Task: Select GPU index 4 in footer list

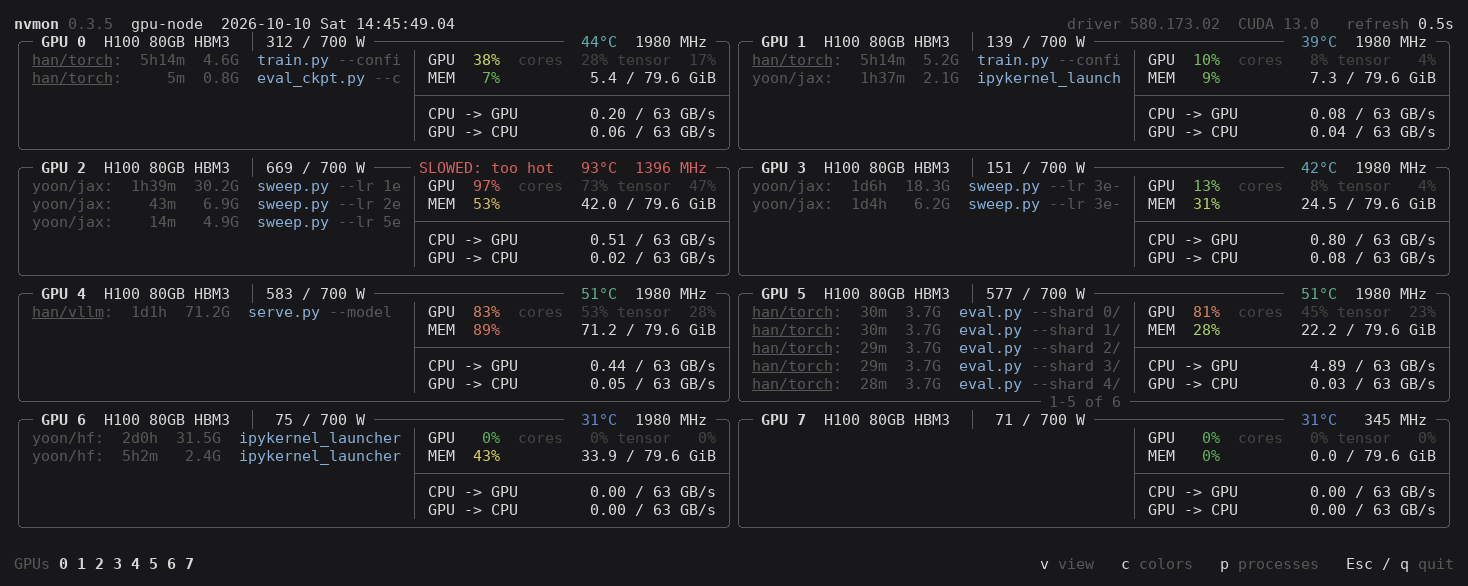Action: [x=136, y=564]
